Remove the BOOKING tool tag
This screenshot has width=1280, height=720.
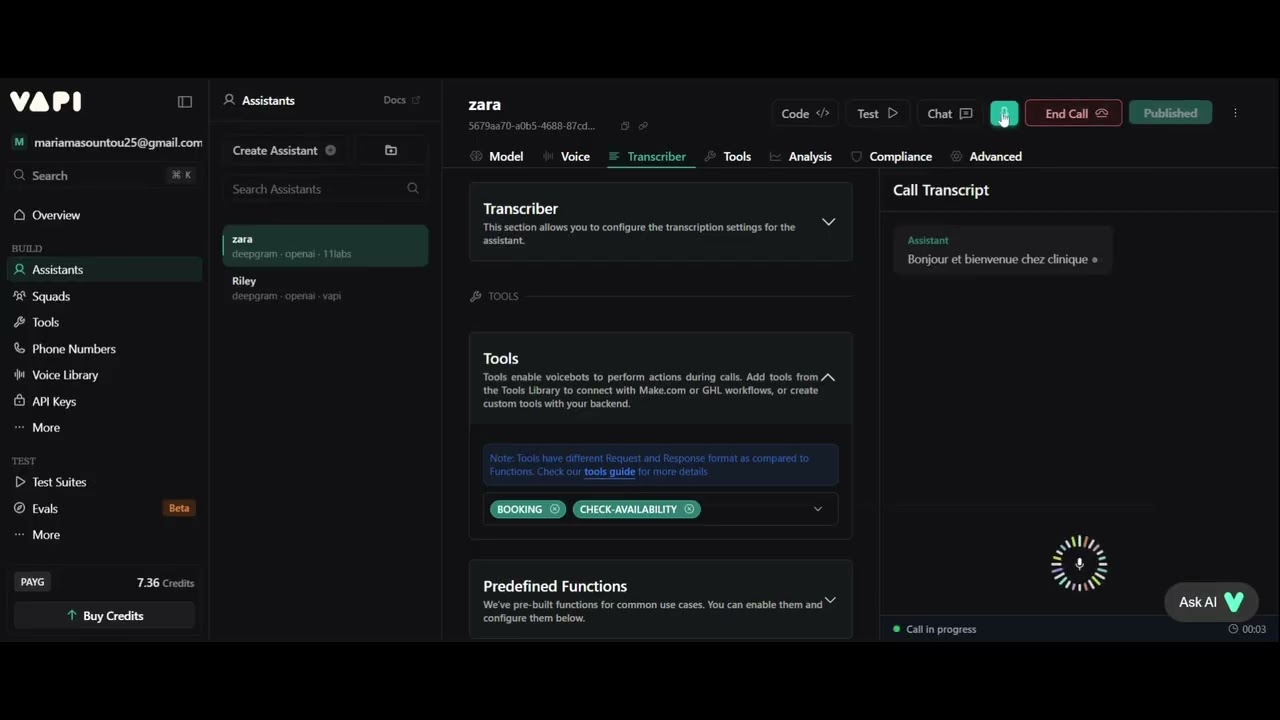[x=555, y=509]
